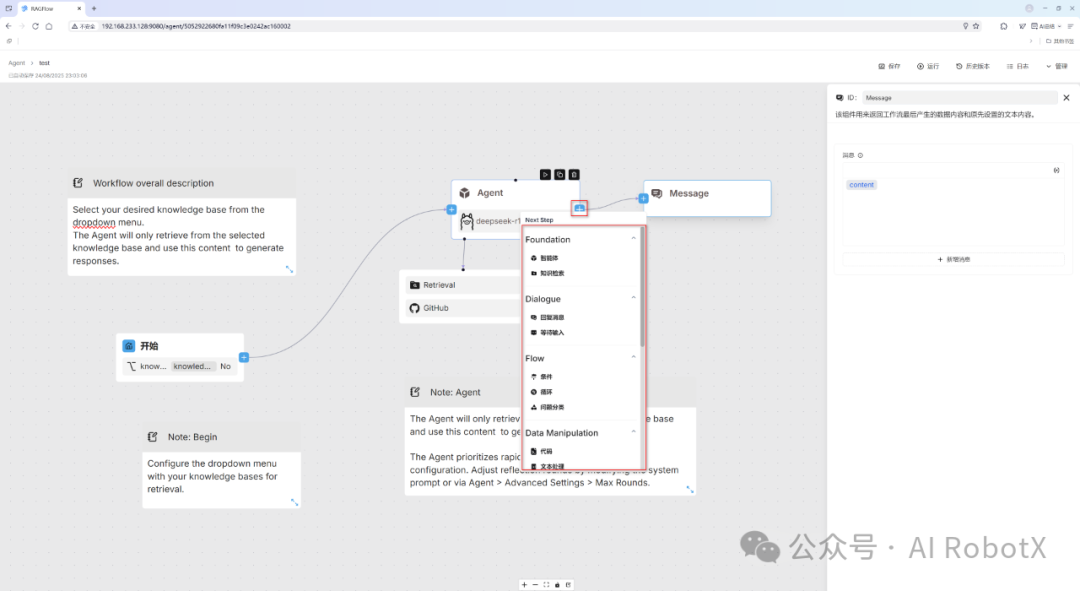Screen dimensions: 1080x591
Task: Reload the page with the browser refresh icon
Action: pyautogui.click(x=34, y=27)
